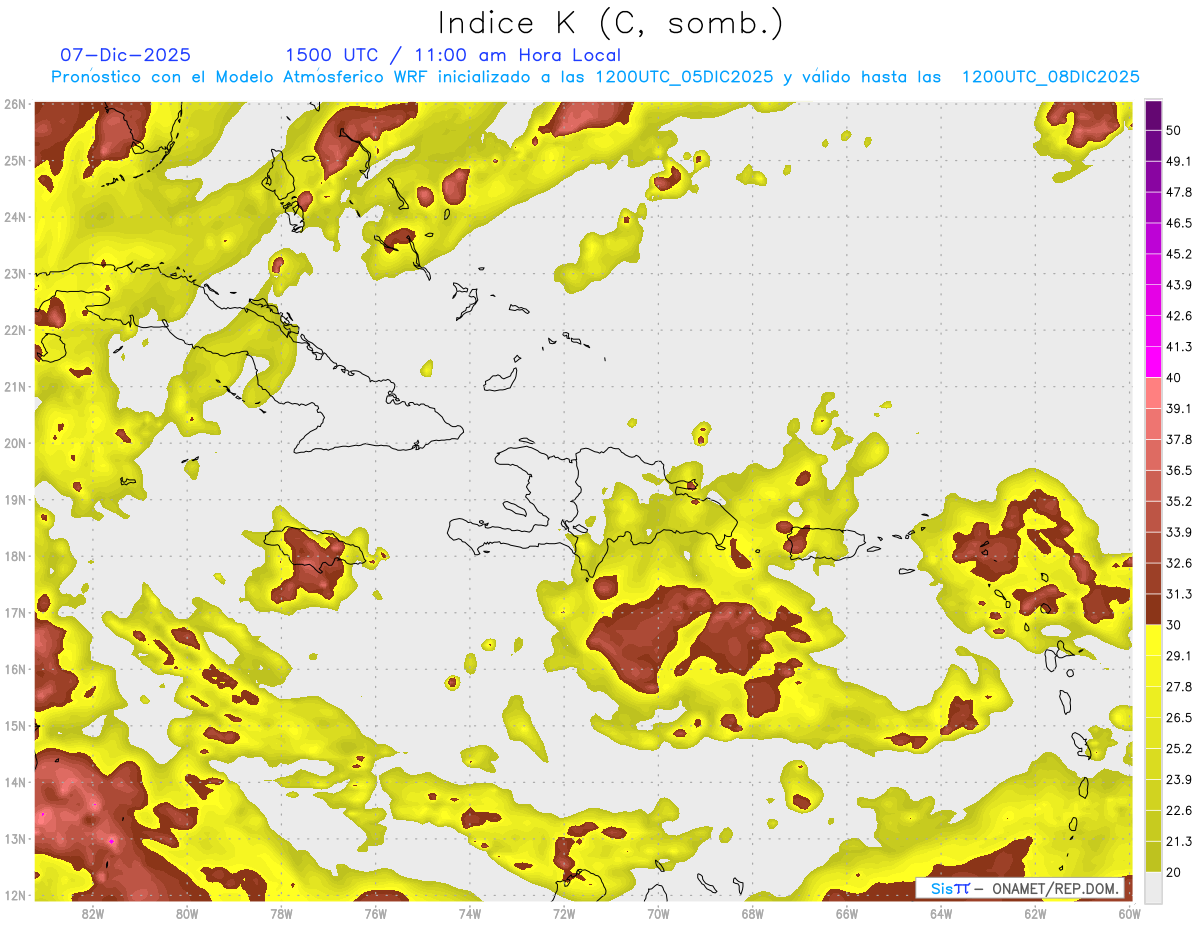
Task: Click the colorbar value 40
Action: coord(1174,378)
